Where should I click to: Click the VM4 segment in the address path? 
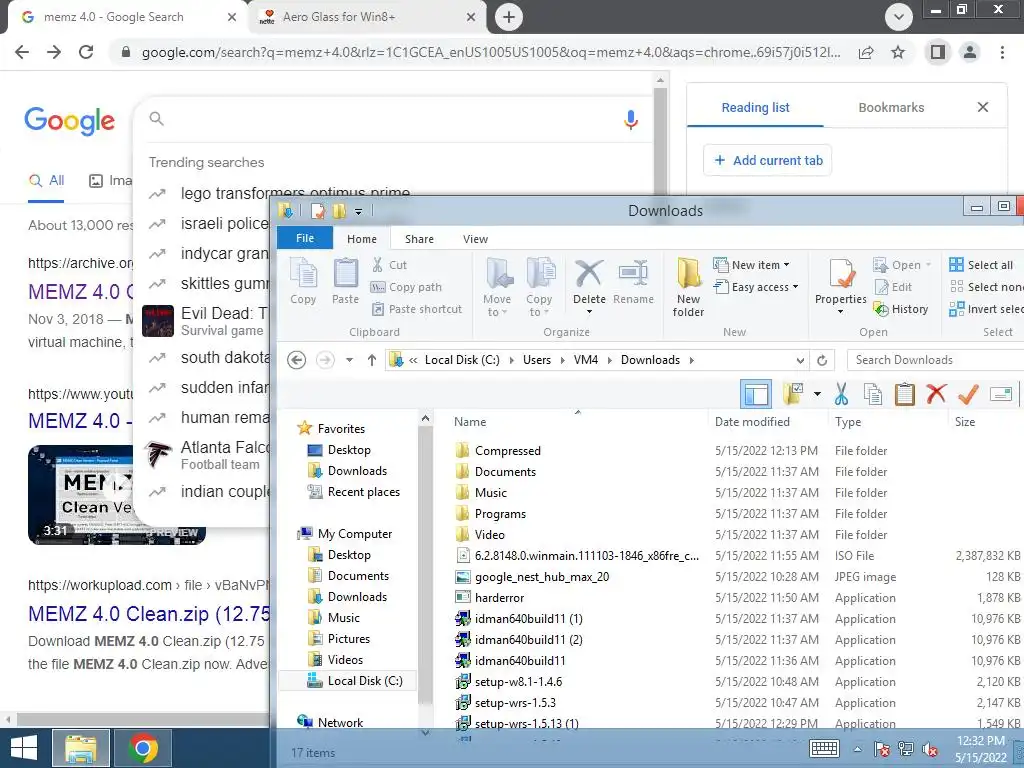point(586,360)
